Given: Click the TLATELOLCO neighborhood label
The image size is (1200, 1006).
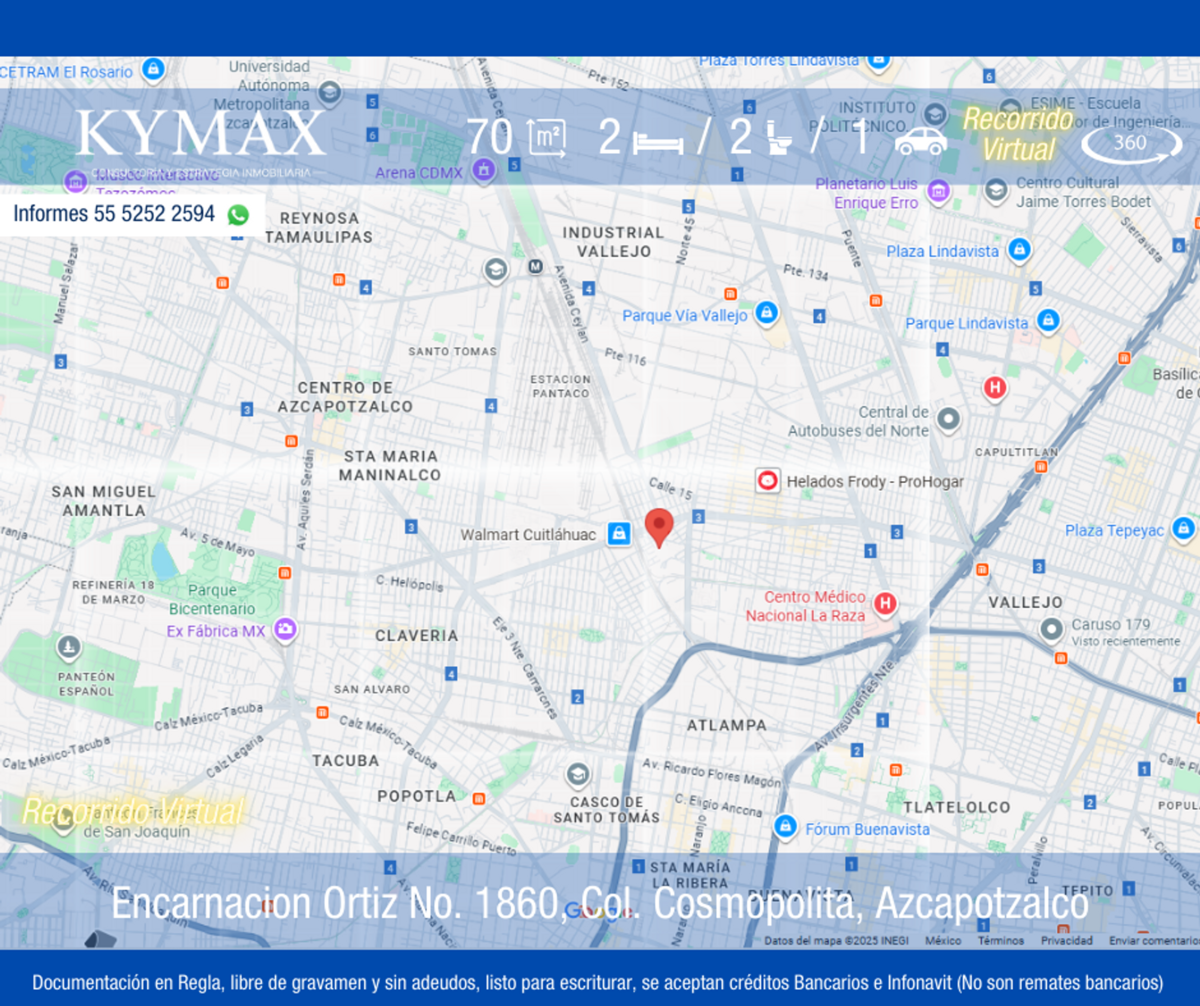Looking at the screenshot, I should click(957, 807).
